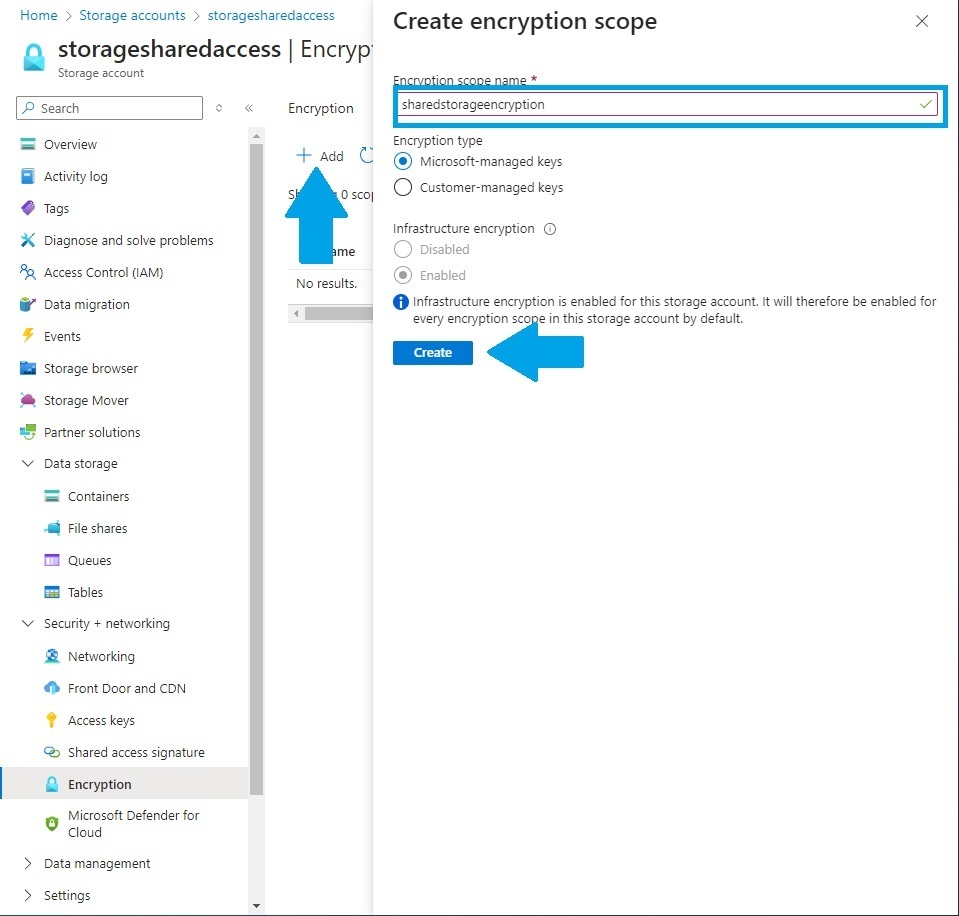The height and width of the screenshot is (916, 959).
Task: Click the Overview icon in sidebar
Action: click(x=28, y=144)
